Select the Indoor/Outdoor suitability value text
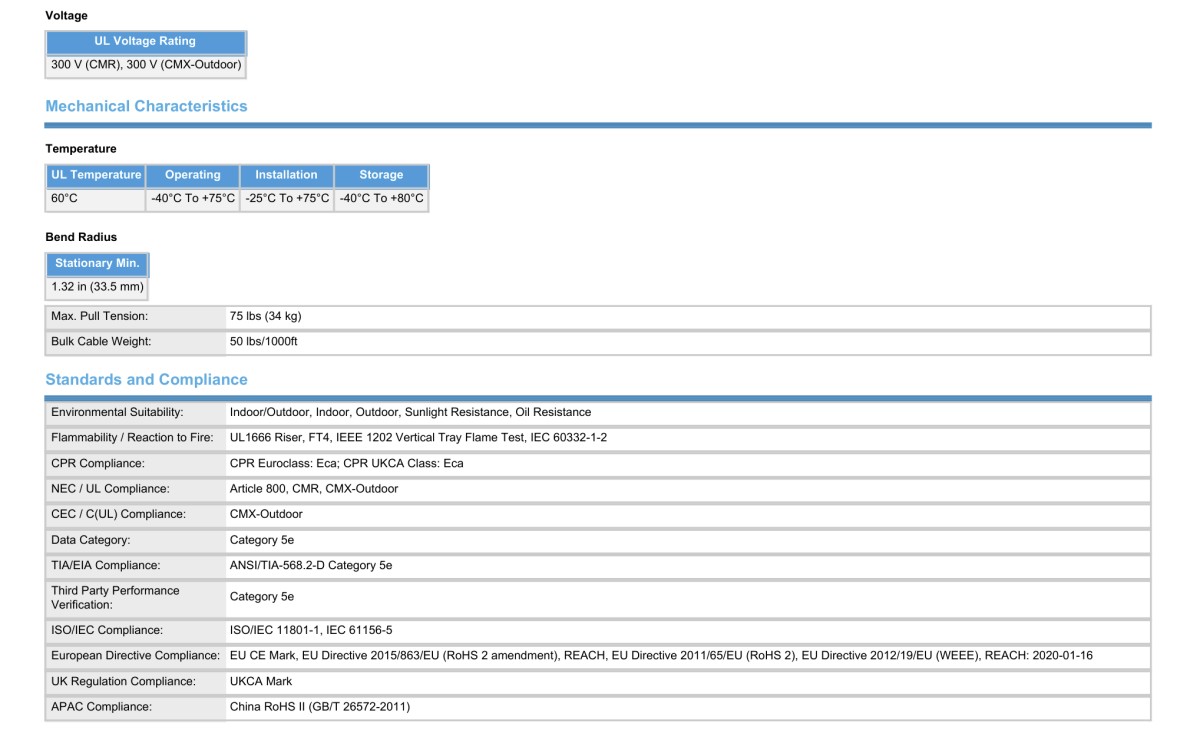The height and width of the screenshot is (730, 1200). 410,412
